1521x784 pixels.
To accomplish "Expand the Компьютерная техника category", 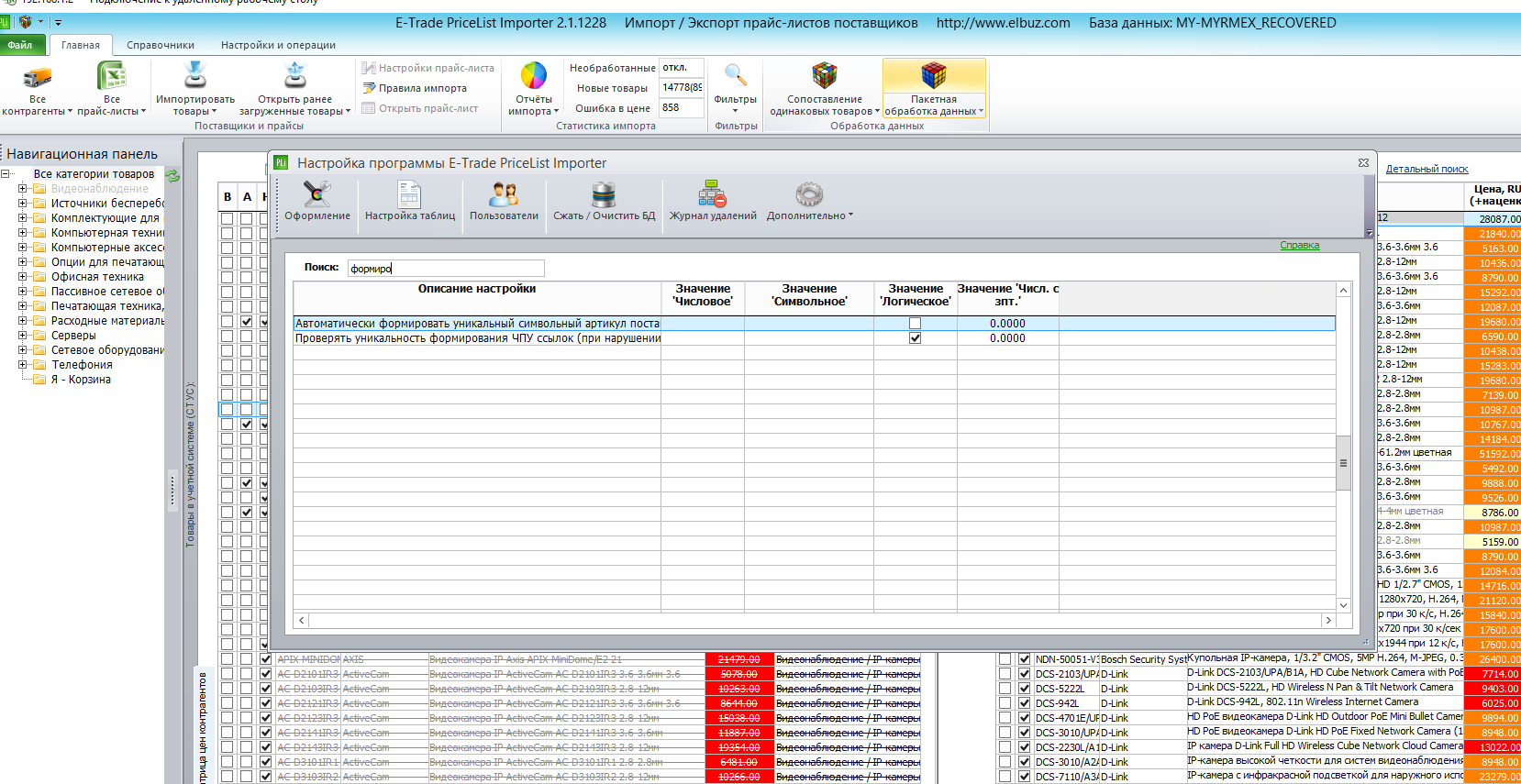I will (22, 233).
